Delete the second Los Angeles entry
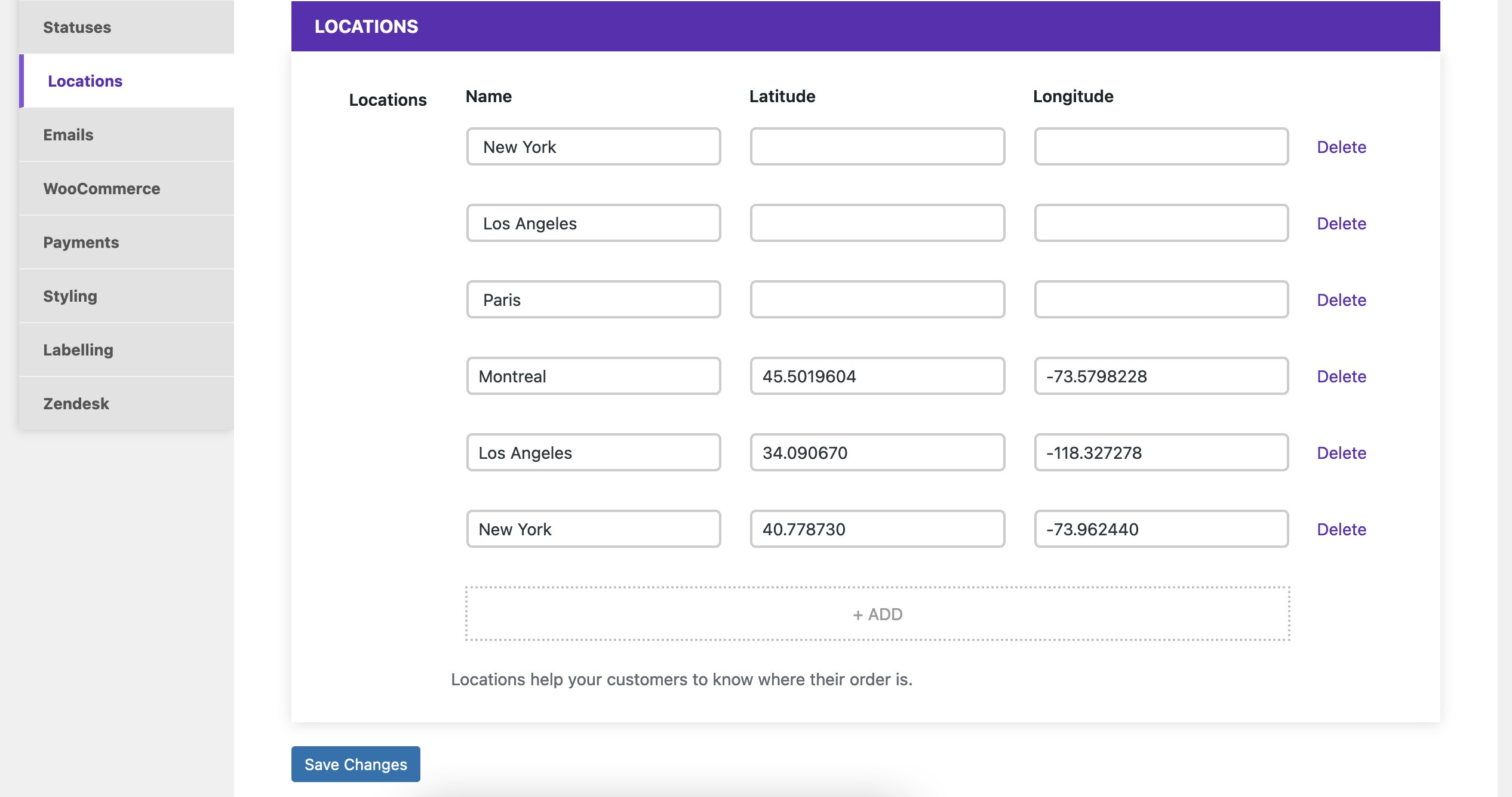Image resolution: width=1512 pixels, height=797 pixels. (x=1342, y=452)
